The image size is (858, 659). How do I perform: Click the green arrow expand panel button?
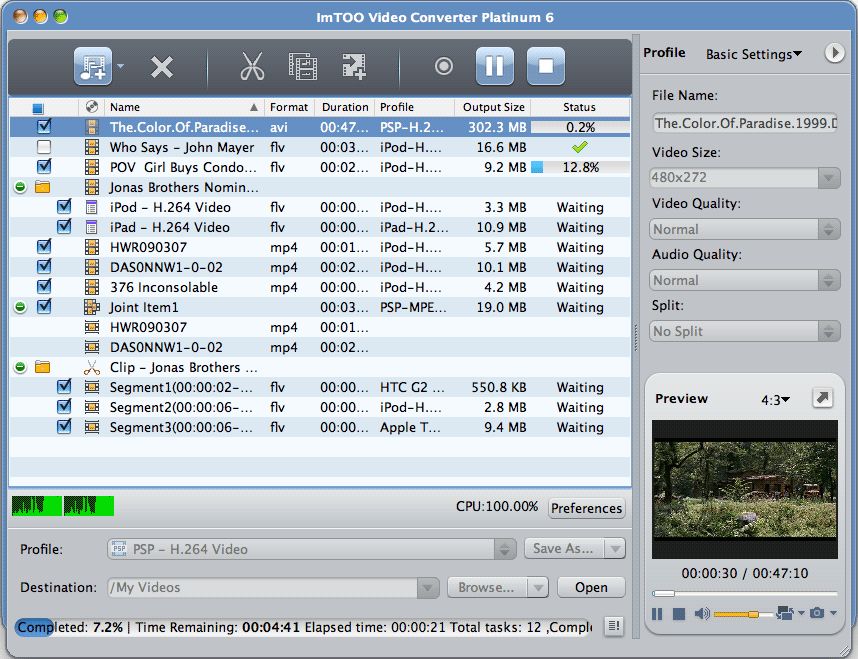coord(834,53)
